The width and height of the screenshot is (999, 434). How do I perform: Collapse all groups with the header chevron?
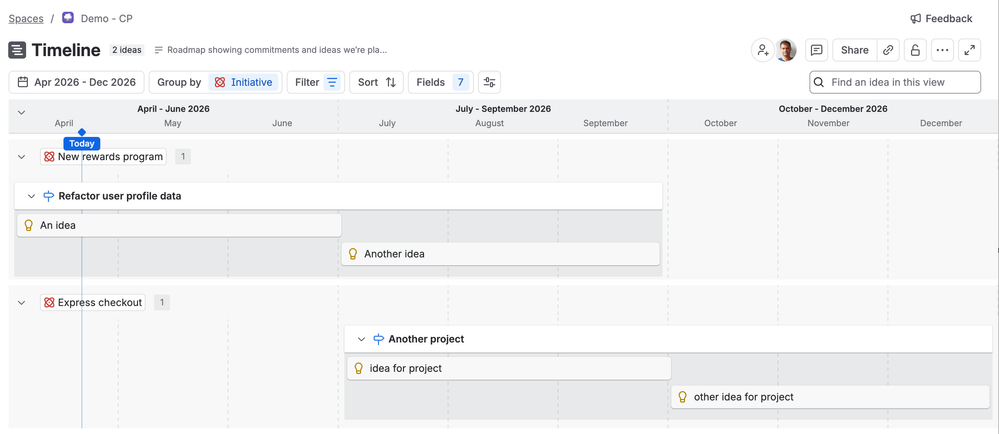21,112
